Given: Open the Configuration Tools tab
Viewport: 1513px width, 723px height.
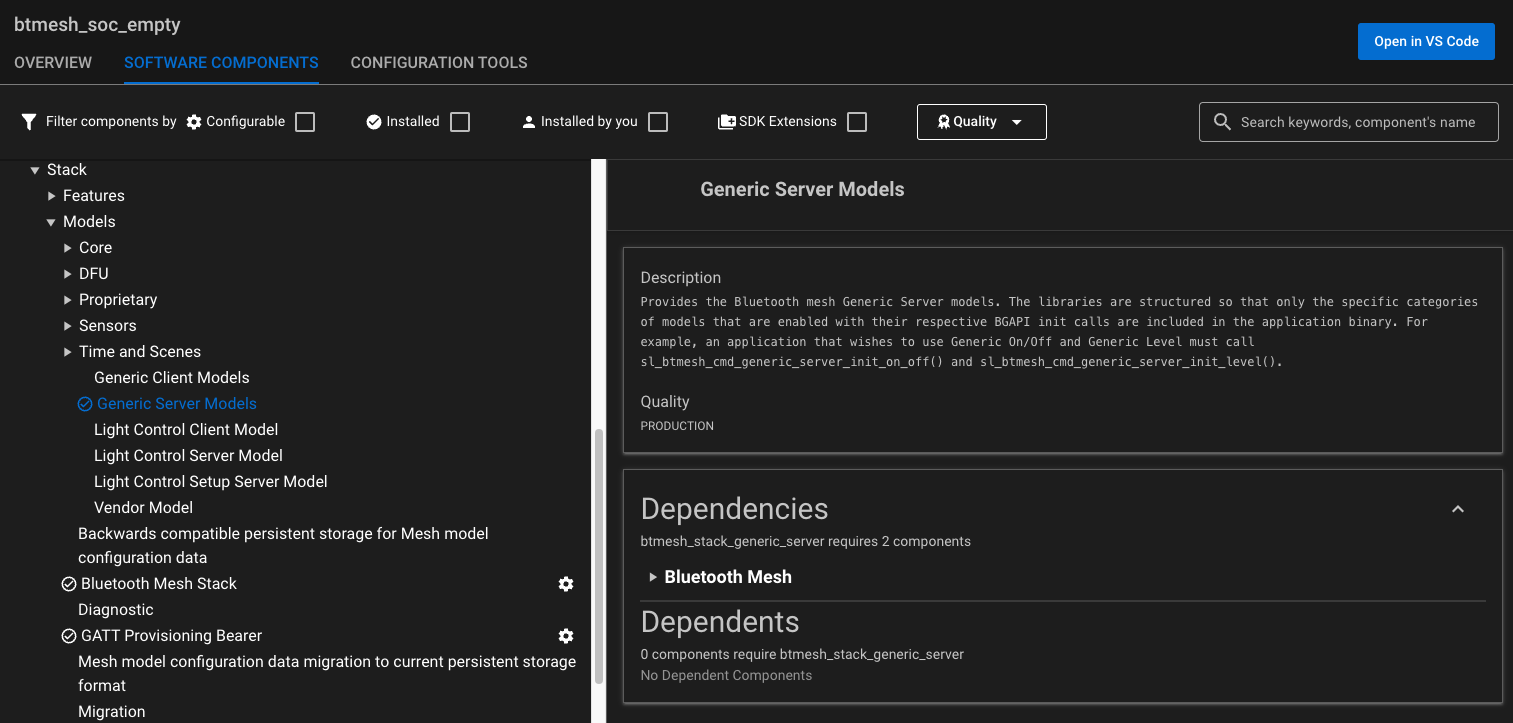Looking at the screenshot, I should click(x=439, y=63).
